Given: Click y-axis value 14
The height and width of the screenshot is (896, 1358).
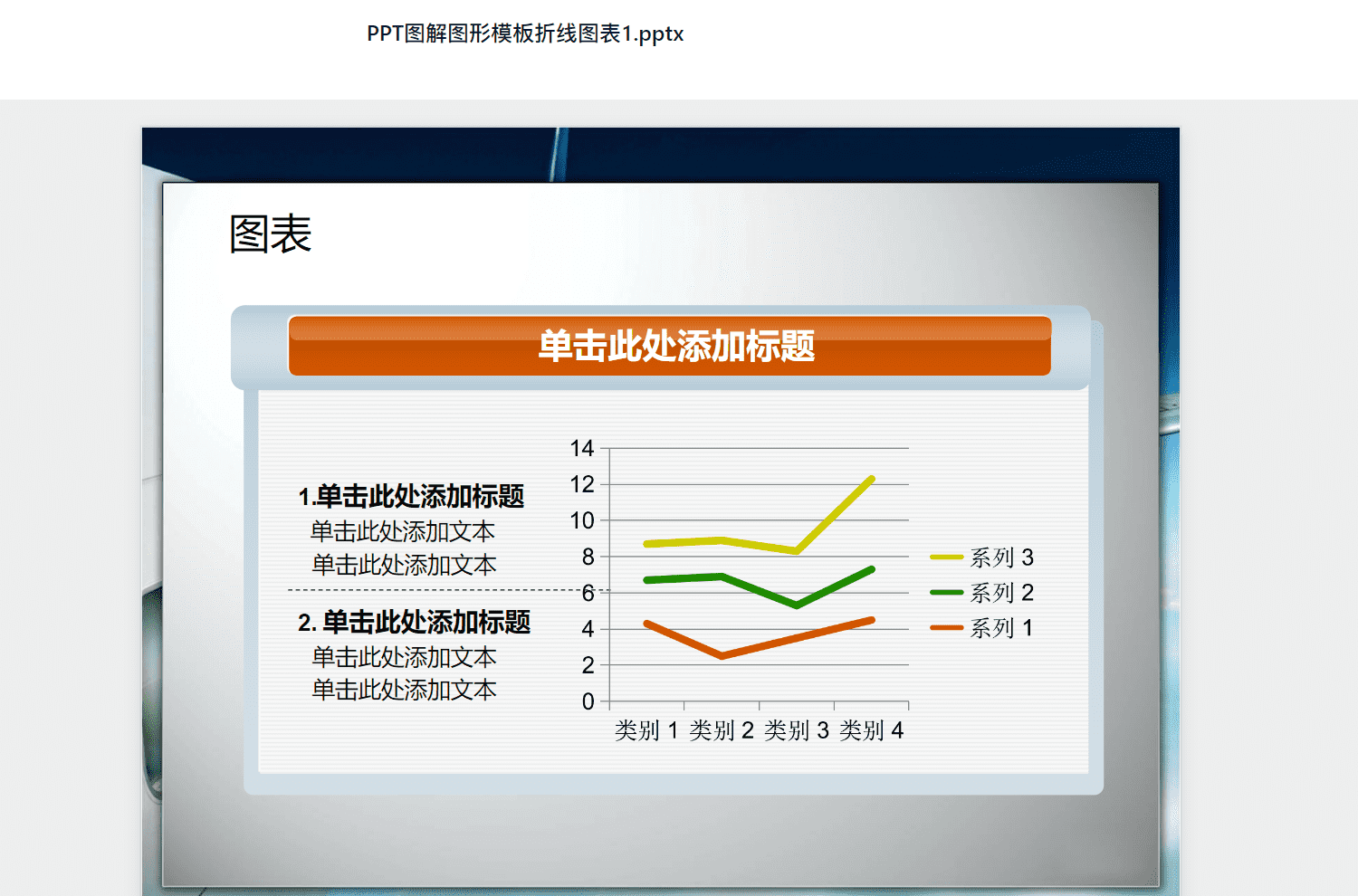Looking at the screenshot, I should pos(582,448).
